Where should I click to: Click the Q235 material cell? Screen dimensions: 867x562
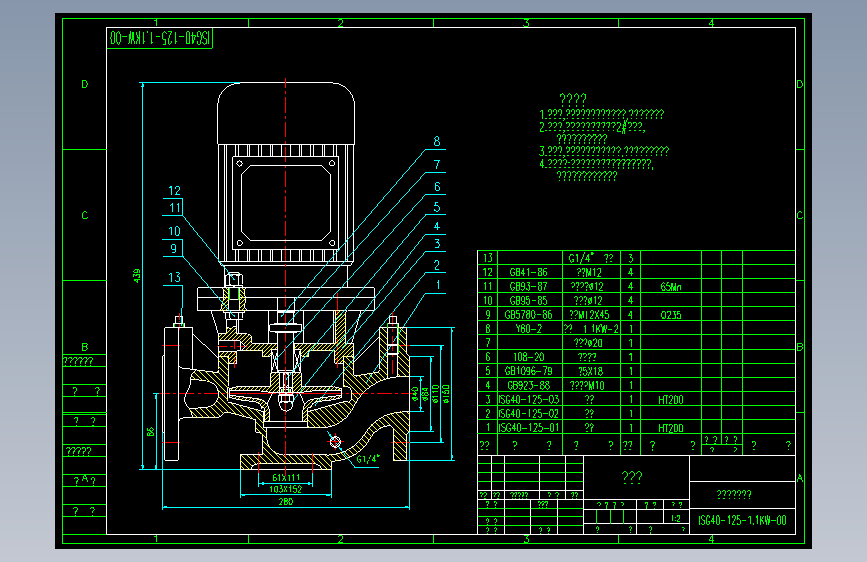[x=671, y=315]
